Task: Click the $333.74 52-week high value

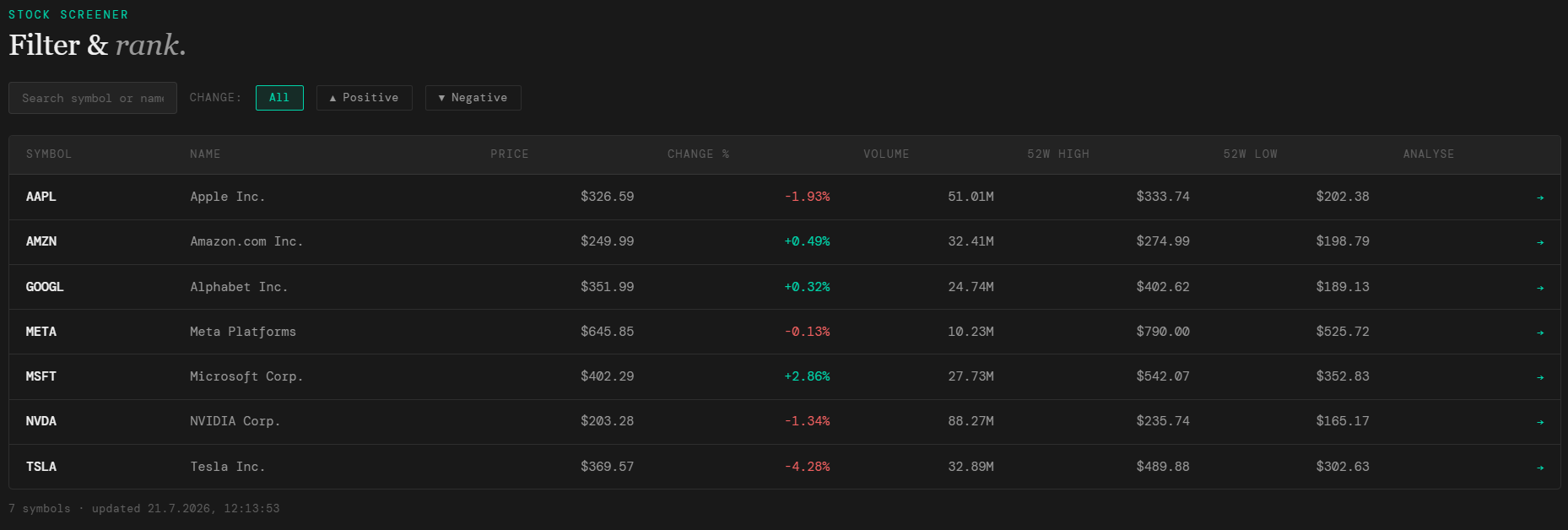Action: tap(1163, 197)
